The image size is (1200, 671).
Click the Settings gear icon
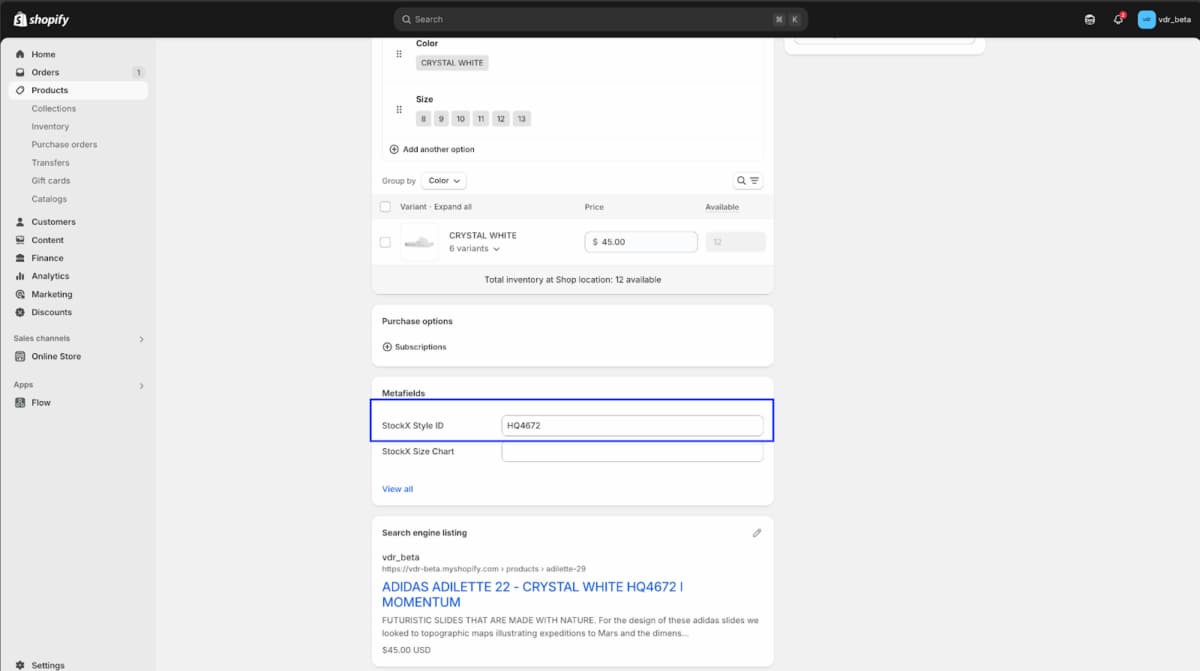click(x=20, y=665)
